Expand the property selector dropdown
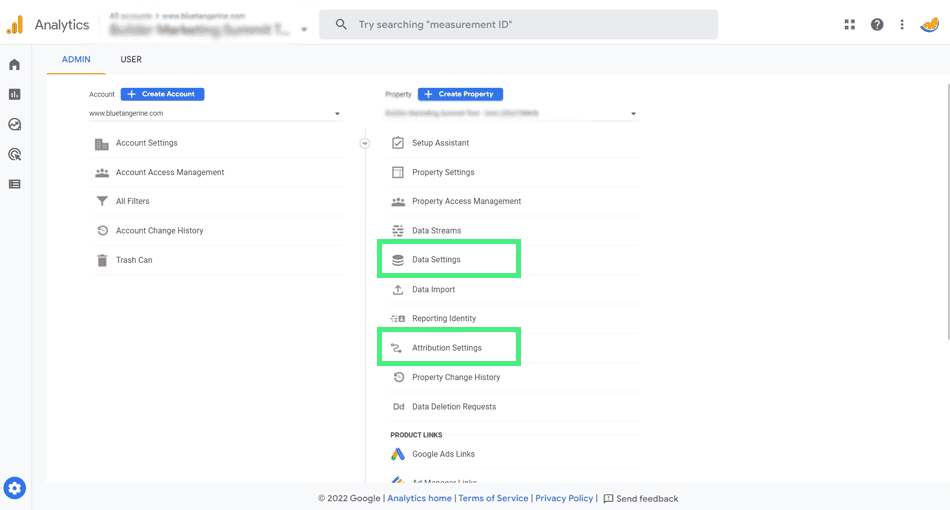Screen dimensions: 950x510 [510, 114]
